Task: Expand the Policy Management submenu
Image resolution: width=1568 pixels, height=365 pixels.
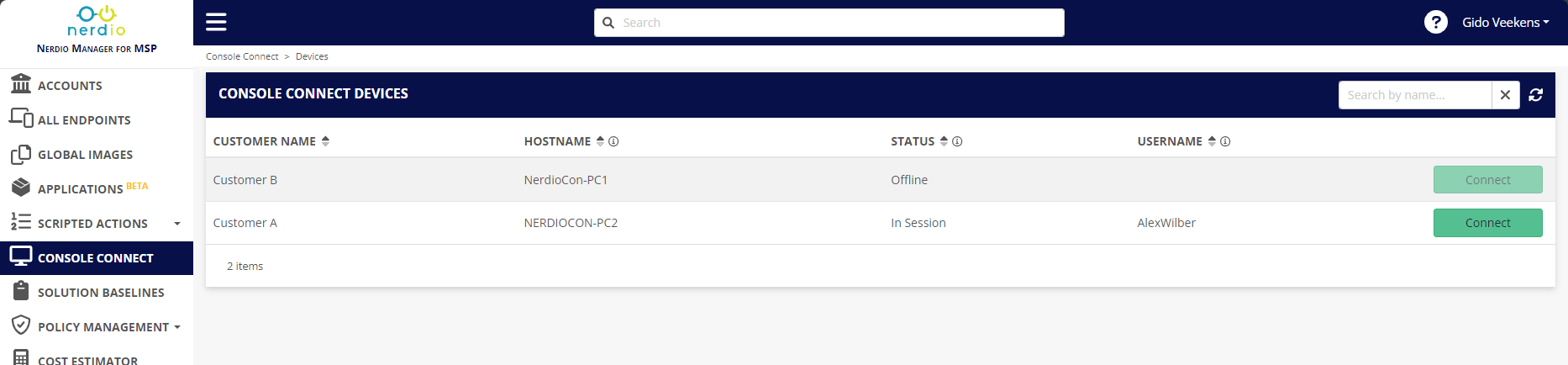Action: pos(177,327)
